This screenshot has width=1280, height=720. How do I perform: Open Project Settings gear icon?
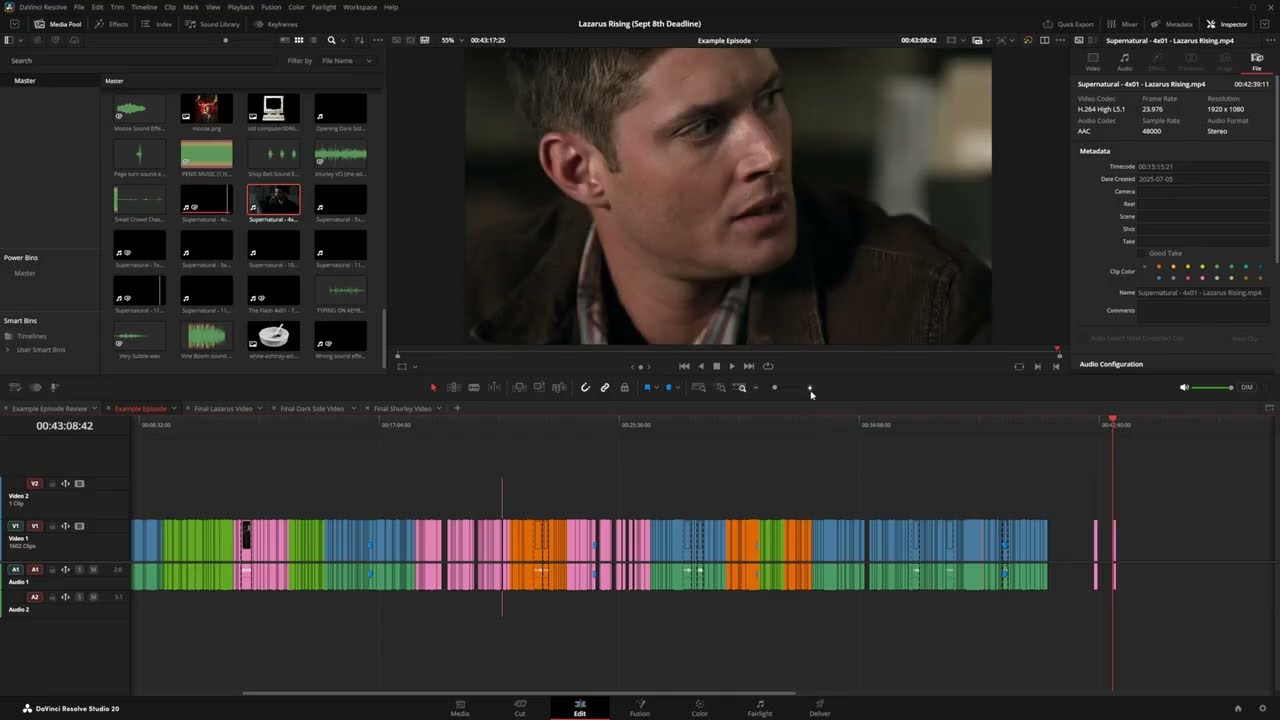pyautogui.click(x=1262, y=708)
